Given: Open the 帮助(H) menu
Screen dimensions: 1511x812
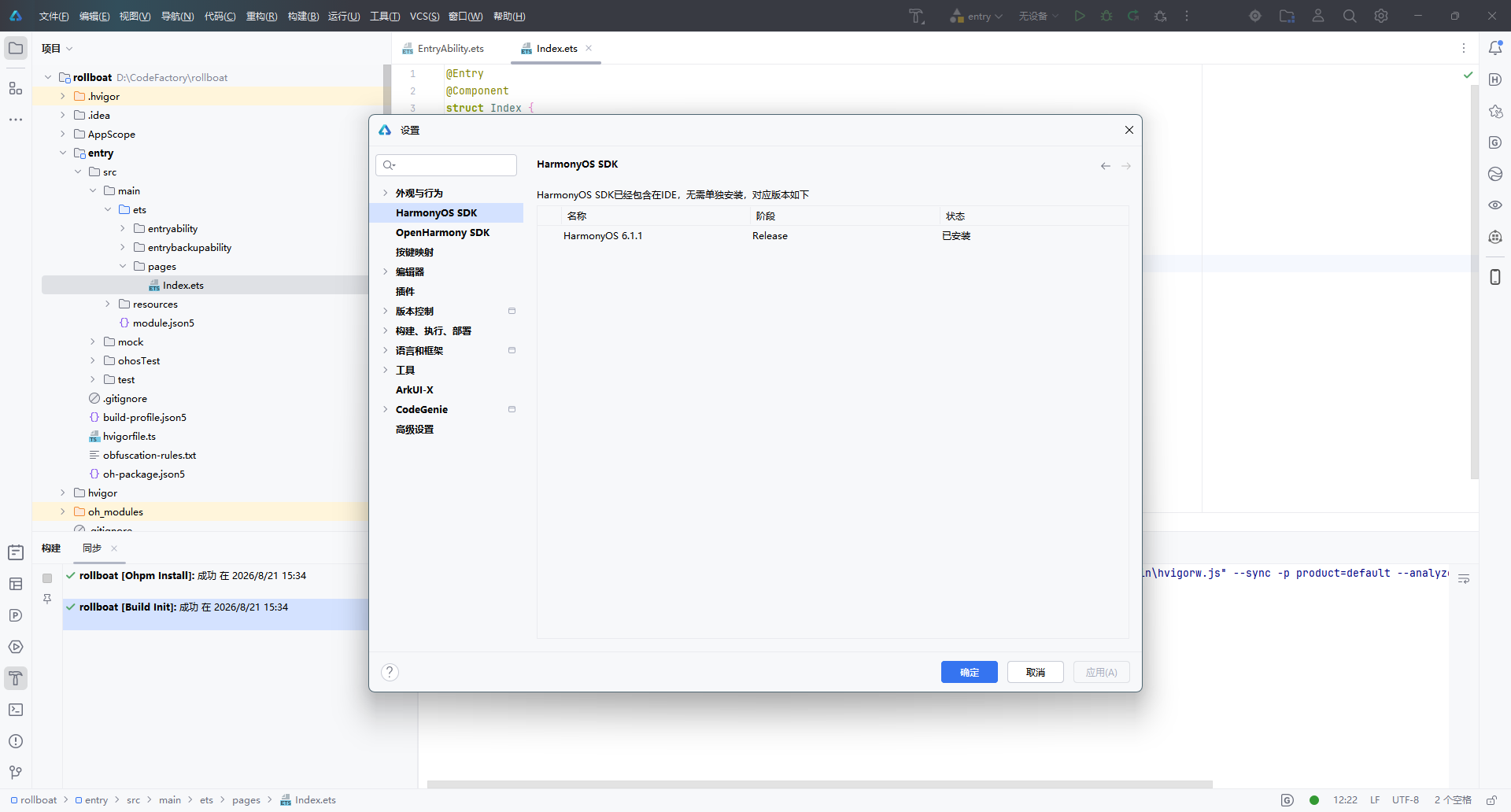Looking at the screenshot, I should [509, 16].
